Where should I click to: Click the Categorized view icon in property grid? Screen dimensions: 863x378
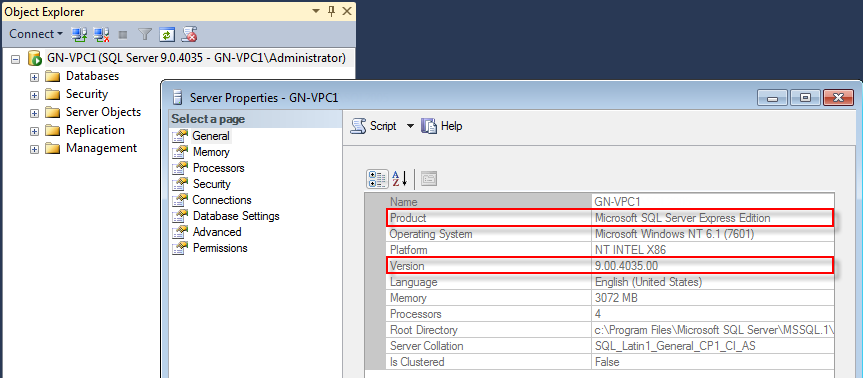377,178
